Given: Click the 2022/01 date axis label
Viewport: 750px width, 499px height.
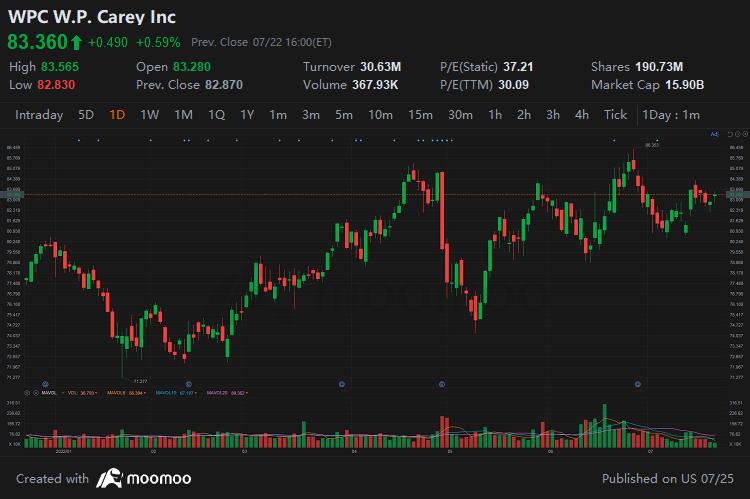Looking at the screenshot, I should (64, 451).
